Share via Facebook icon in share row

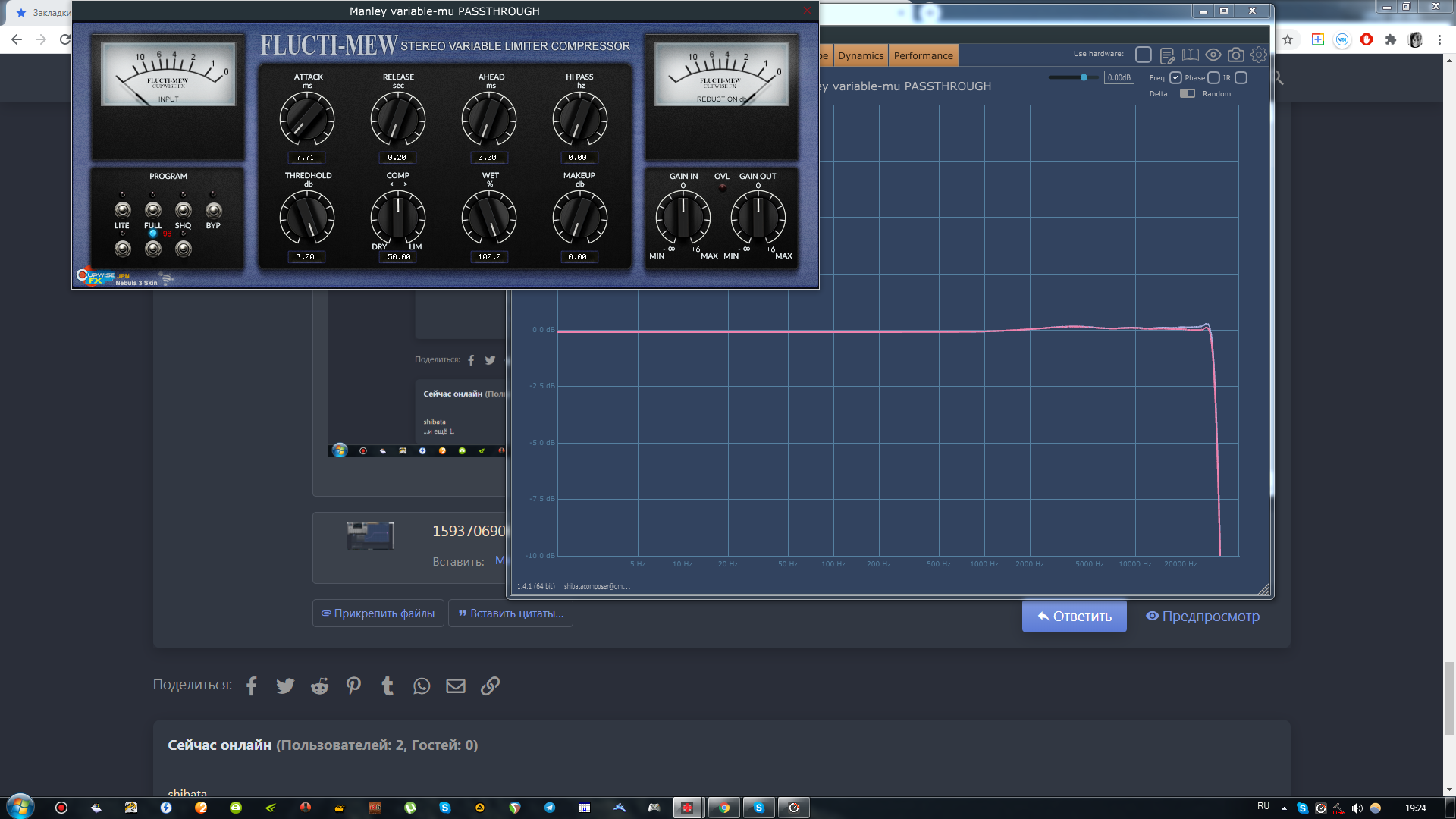click(252, 686)
